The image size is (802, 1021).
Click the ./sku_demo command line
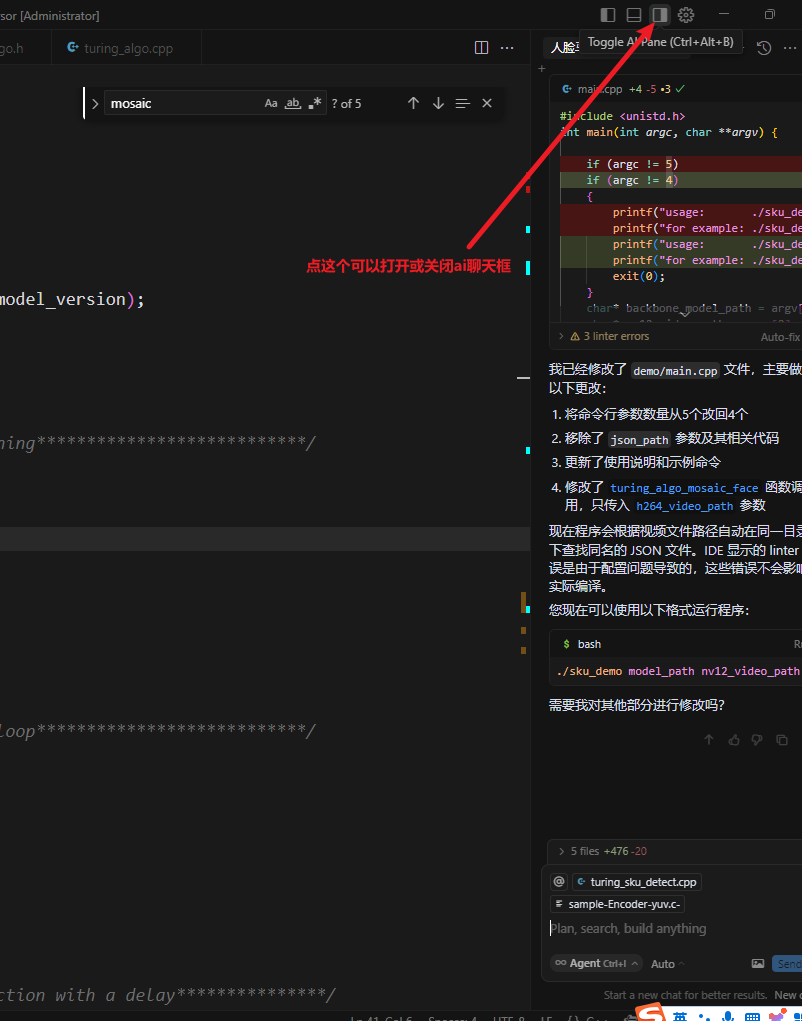coord(678,671)
